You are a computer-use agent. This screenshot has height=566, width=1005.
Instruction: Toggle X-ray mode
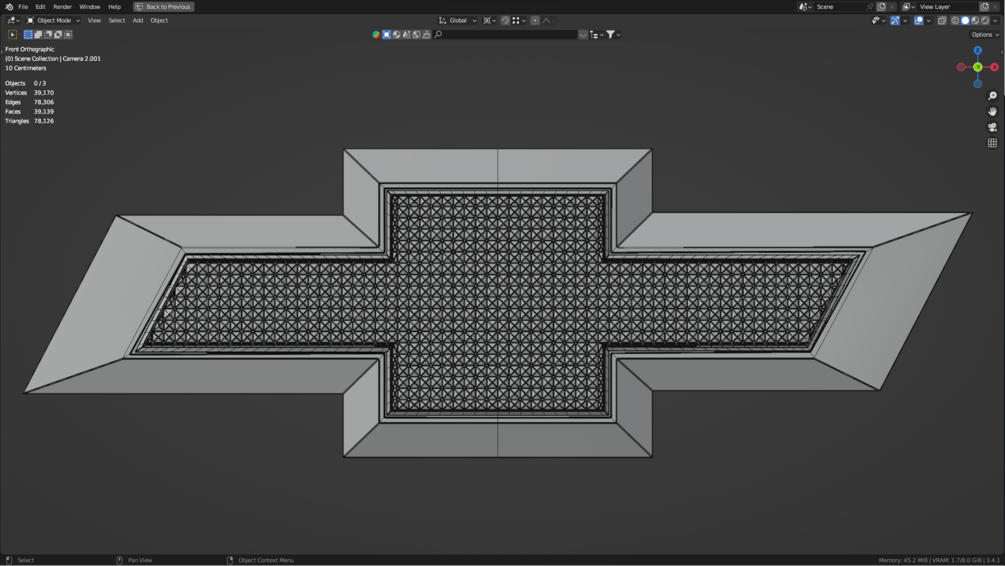942,21
